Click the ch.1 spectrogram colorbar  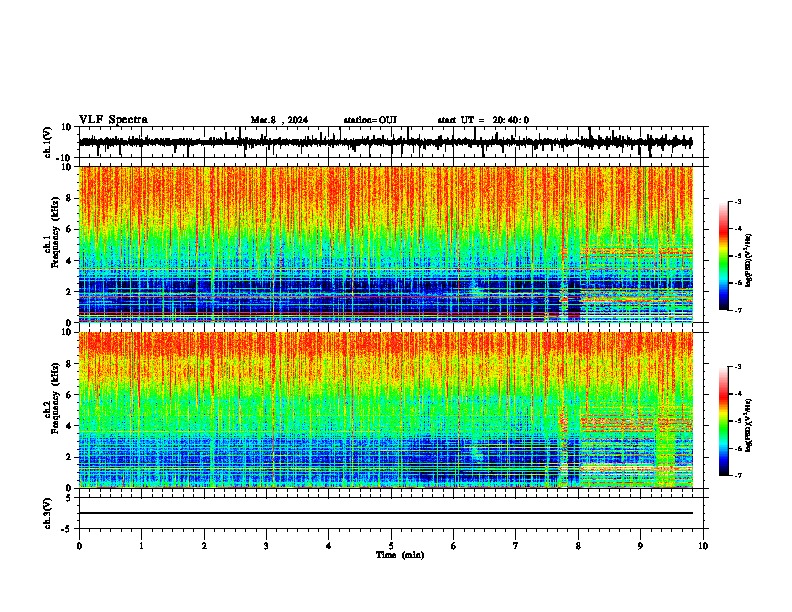click(723, 255)
